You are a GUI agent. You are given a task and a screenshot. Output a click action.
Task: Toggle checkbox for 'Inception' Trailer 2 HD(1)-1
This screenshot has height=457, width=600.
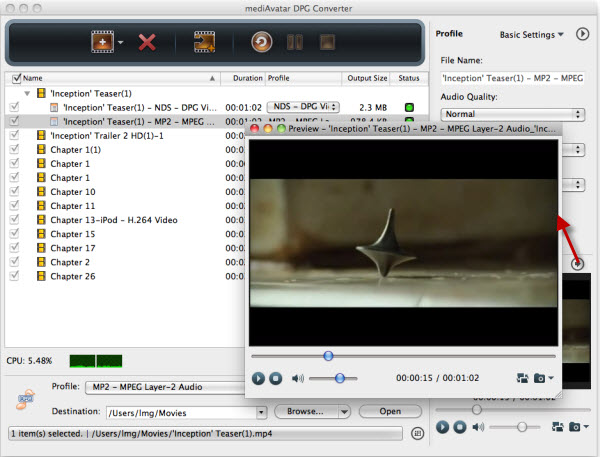(14, 135)
